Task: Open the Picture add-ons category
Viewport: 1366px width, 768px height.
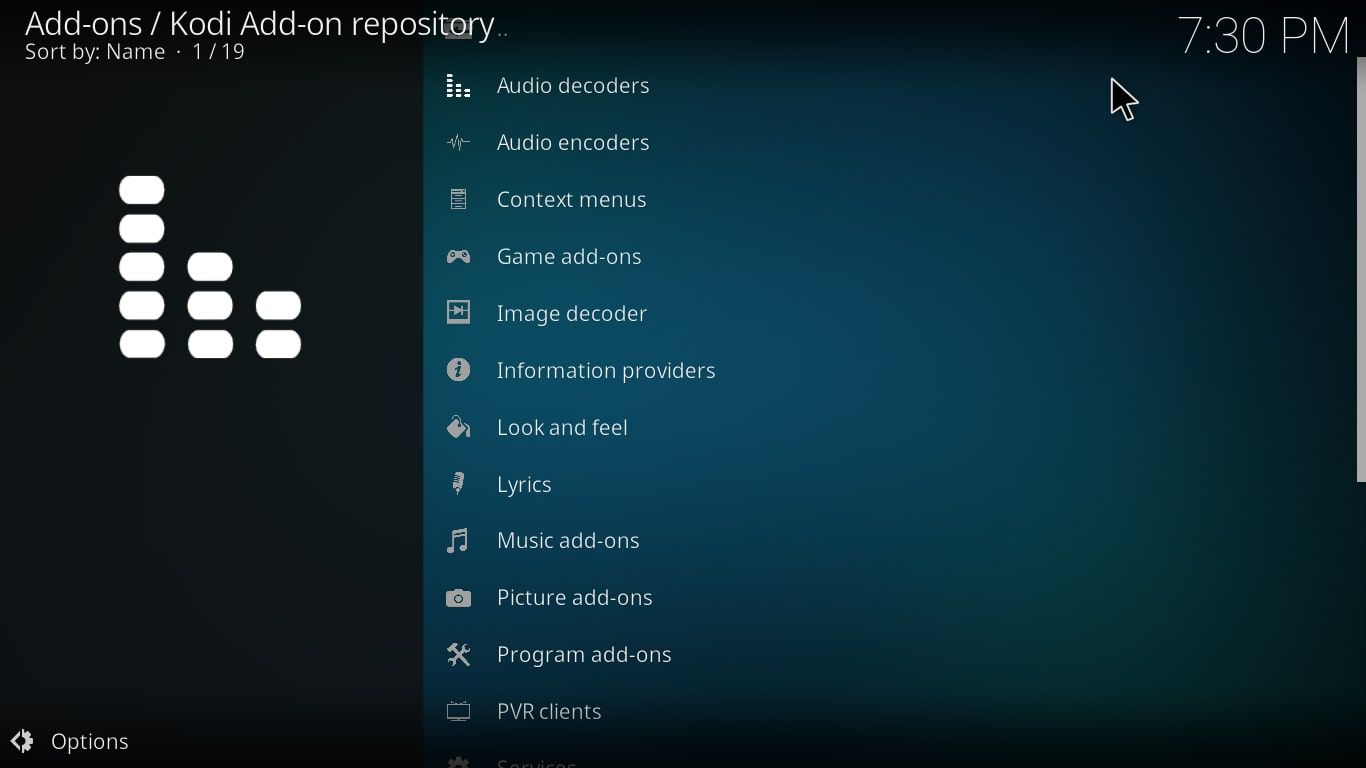Action: click(889, 598)
